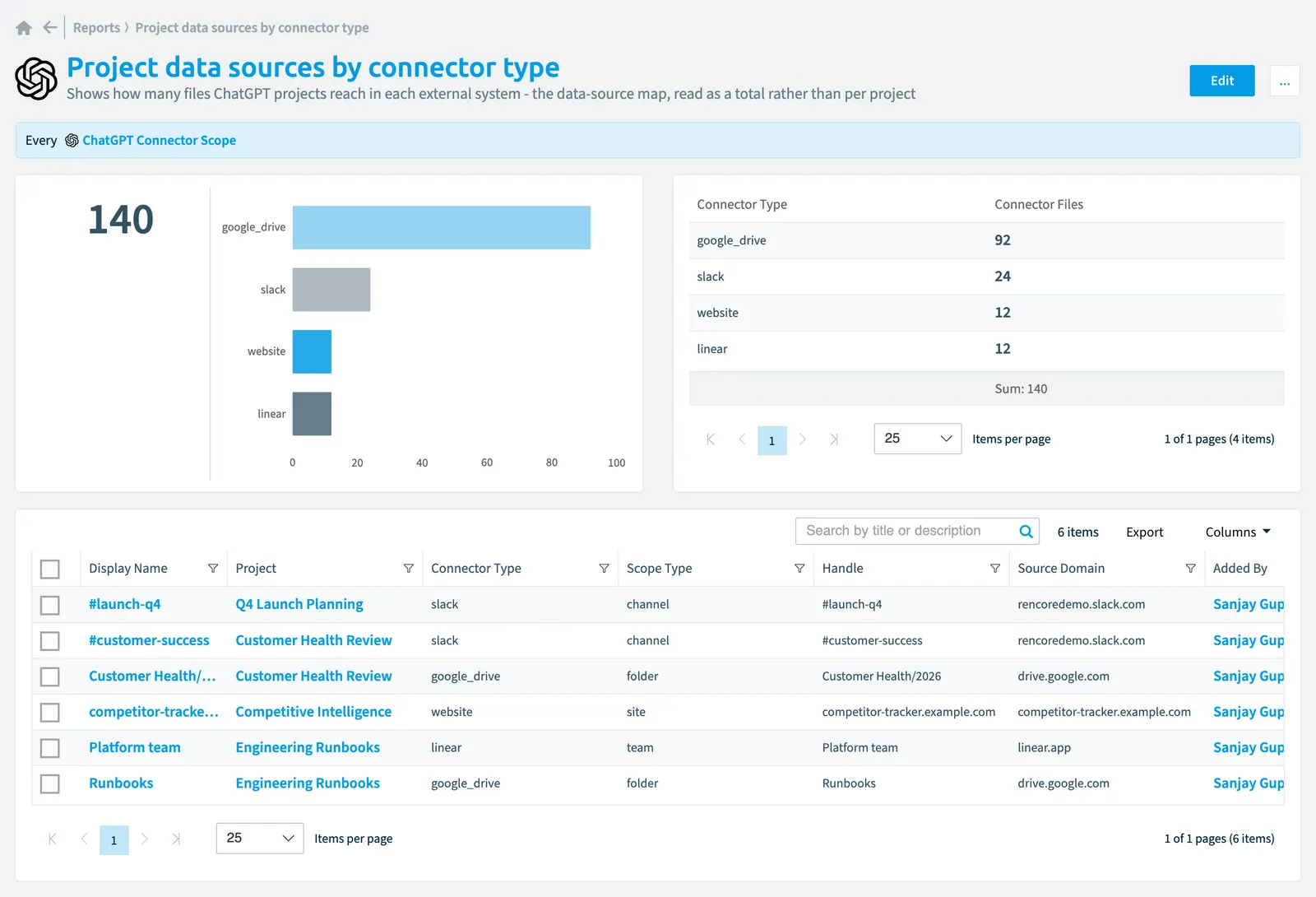Open the more options ellipsis menu
Image resolution: width=1316 pixels, height=897 pixels.
(1285, 81)
